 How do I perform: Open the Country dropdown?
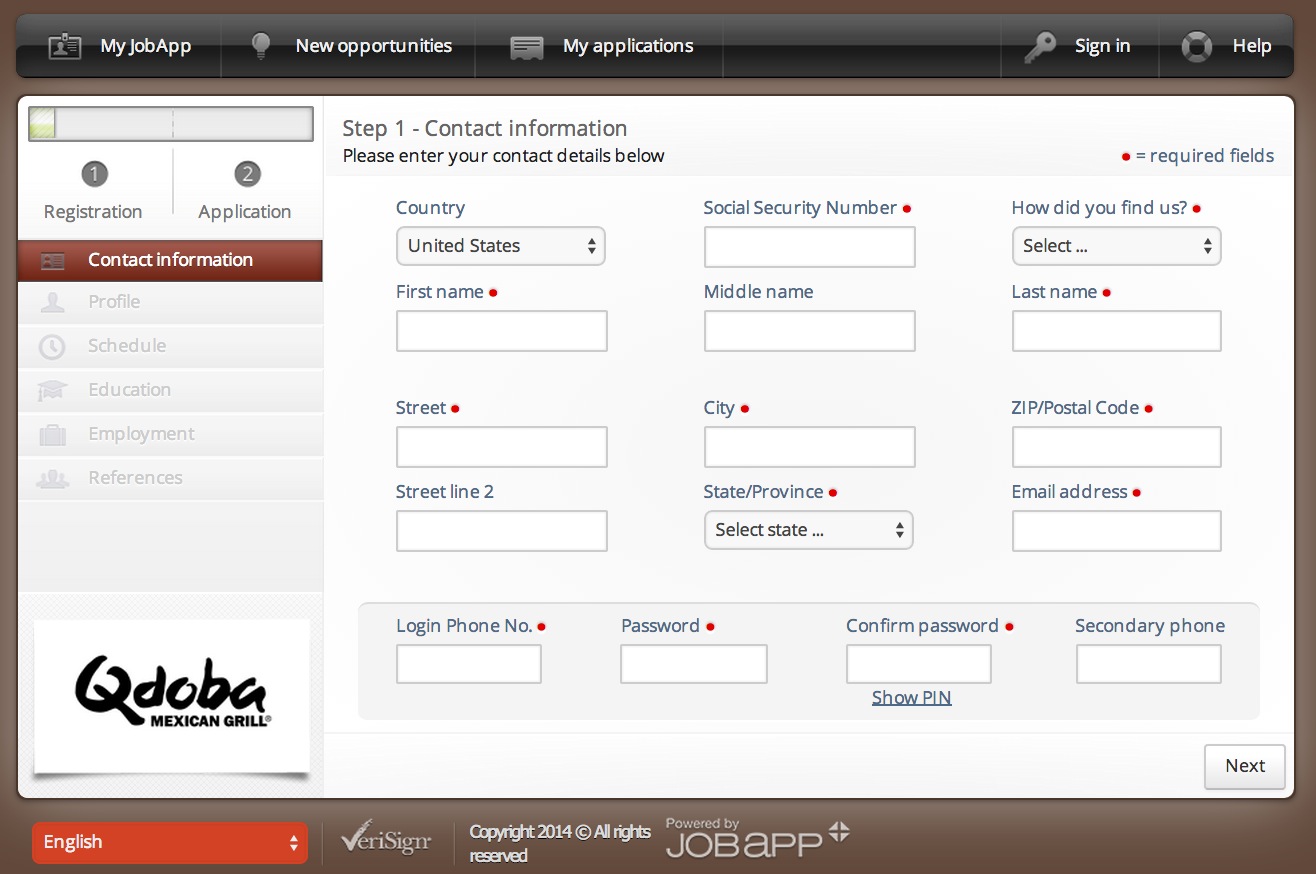(x=500, y=245)
